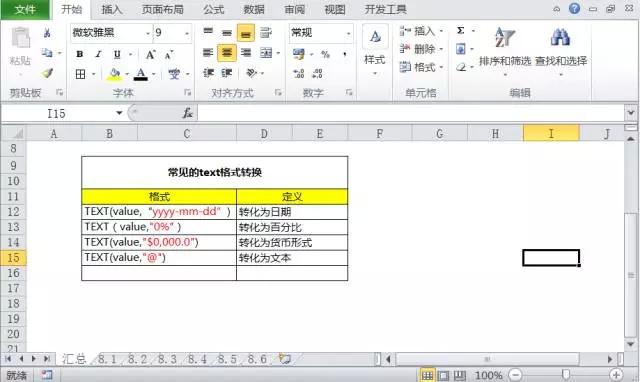Image resolution: width=640 pixels, height=382 pixels.
Task: Open the 8.3 sheet tab
Action: point(167,359)
